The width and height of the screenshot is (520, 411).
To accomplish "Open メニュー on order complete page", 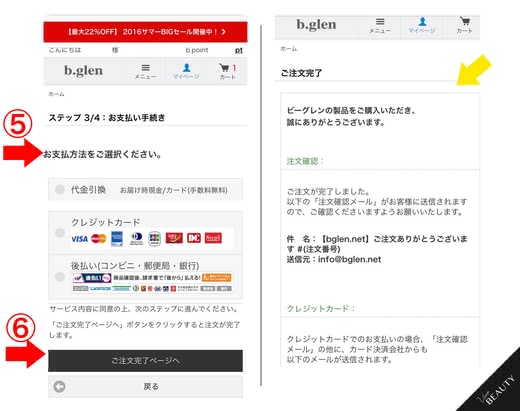I will coord(380,26).
